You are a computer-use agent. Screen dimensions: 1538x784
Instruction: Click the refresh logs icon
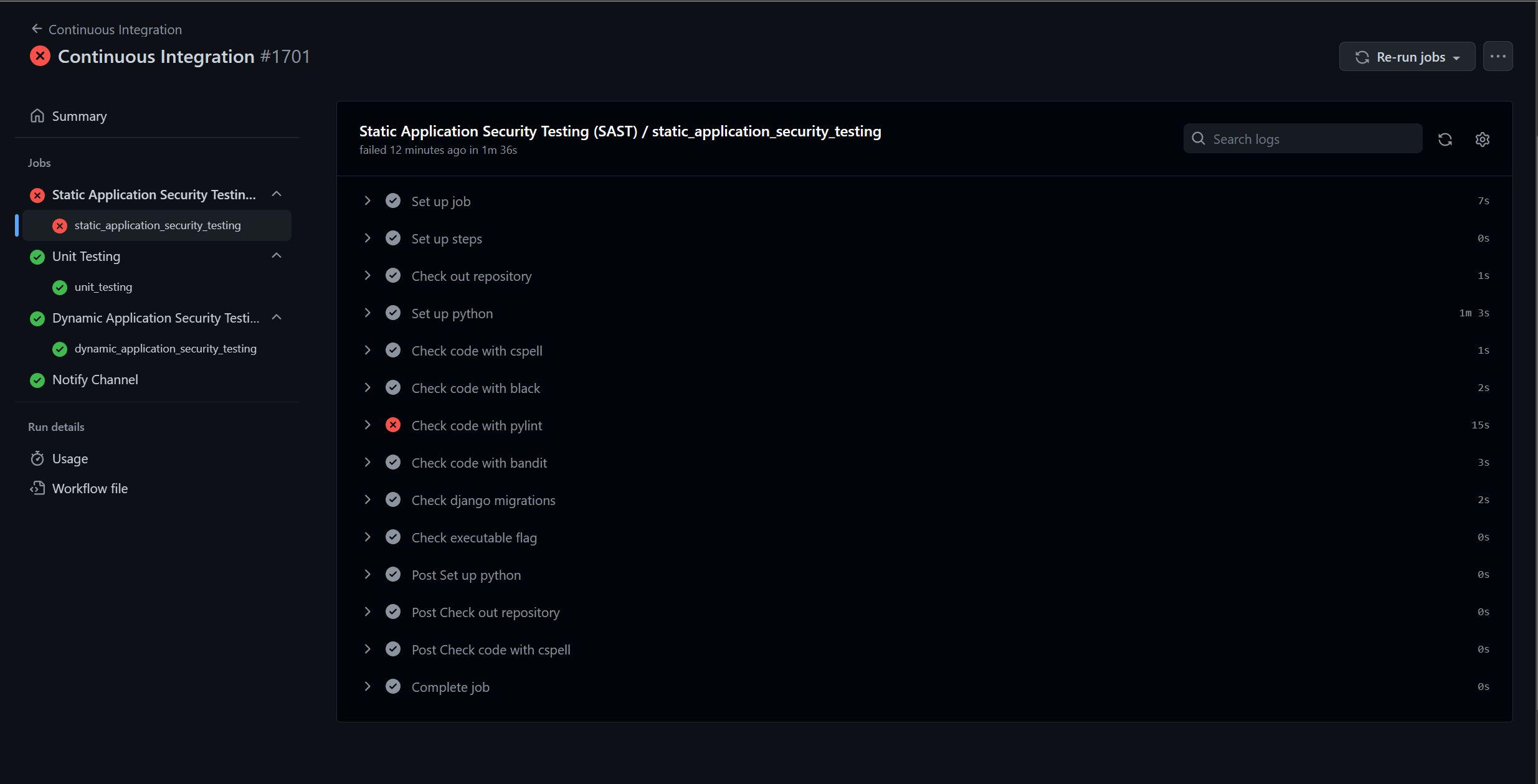point(1445,139)
